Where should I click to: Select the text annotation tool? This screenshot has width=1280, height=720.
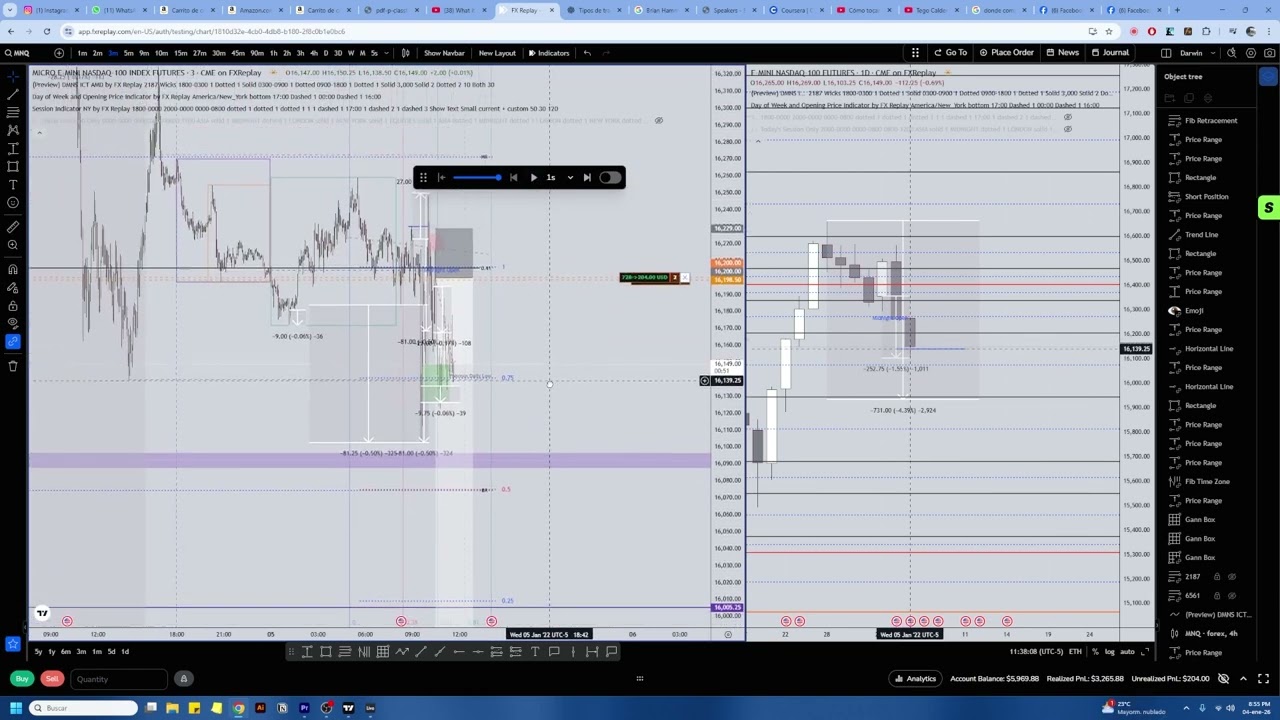point(13,184)
